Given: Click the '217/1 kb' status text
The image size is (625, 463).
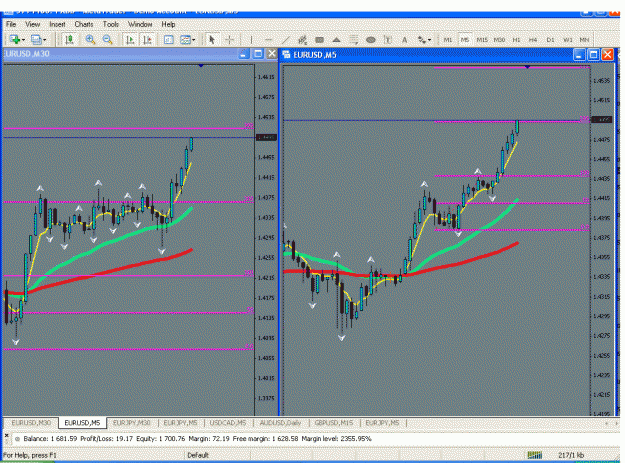Looking at the screenshot, I should click(x=571, y=455).
